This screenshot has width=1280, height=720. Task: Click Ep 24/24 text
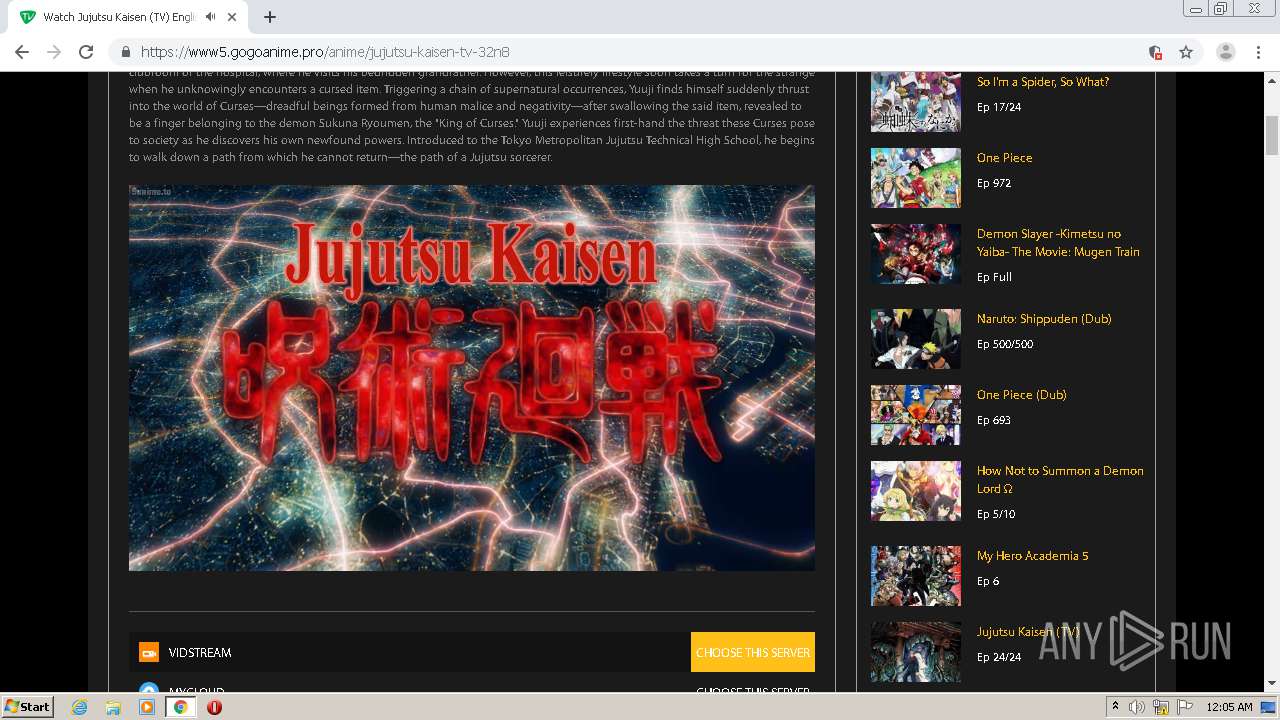[998, 657]
